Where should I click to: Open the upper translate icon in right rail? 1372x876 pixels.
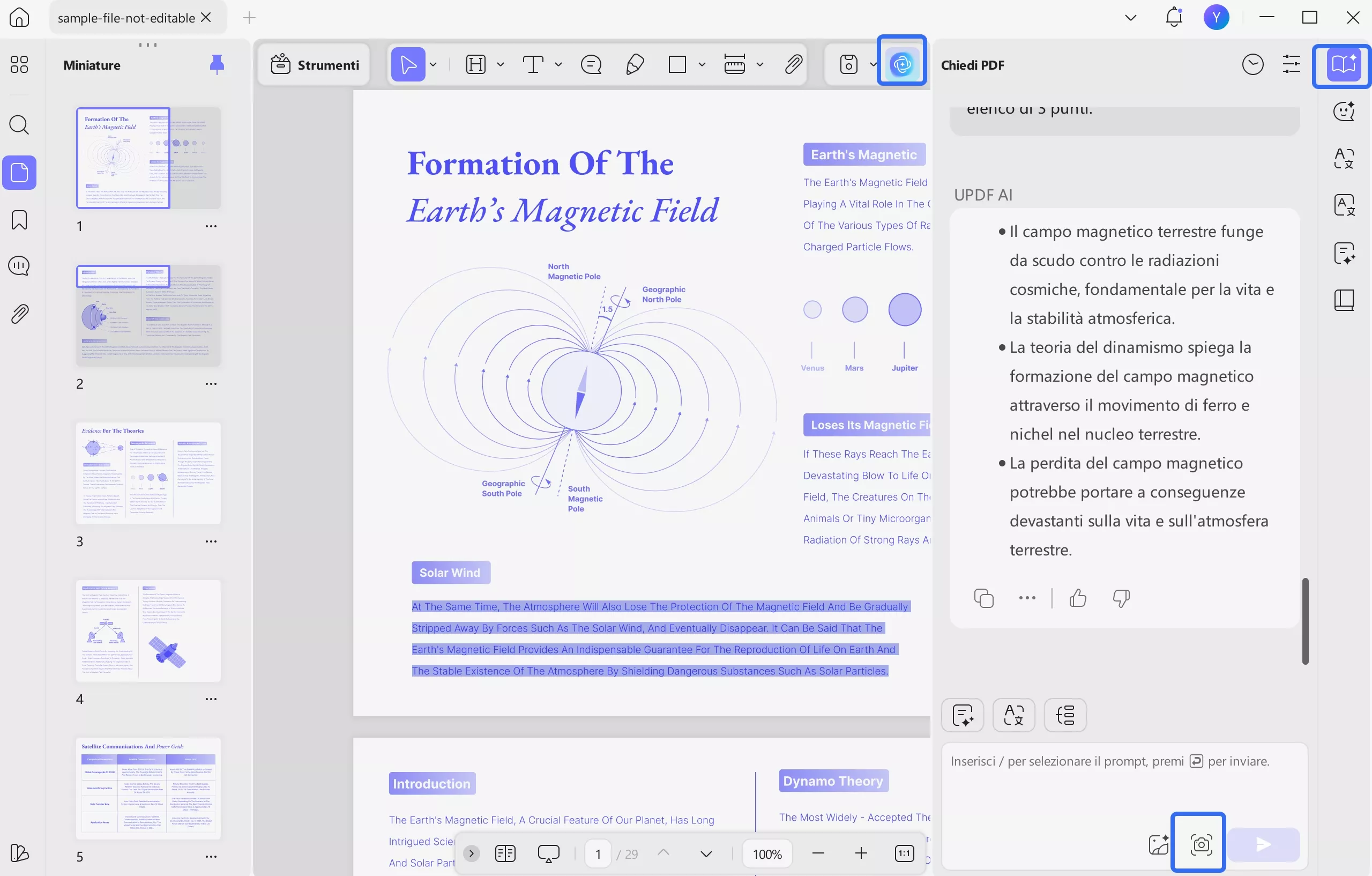coord(1344,158)
